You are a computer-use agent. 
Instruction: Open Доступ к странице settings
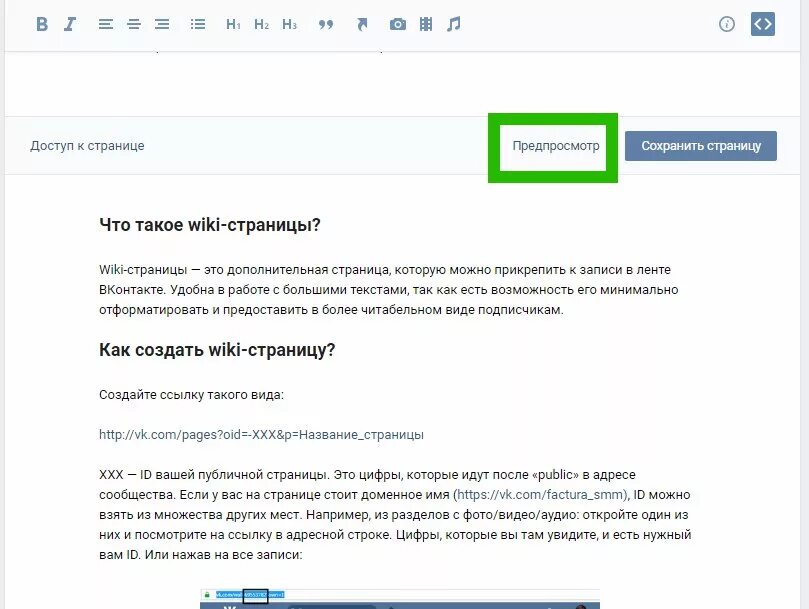click(87, 146)
